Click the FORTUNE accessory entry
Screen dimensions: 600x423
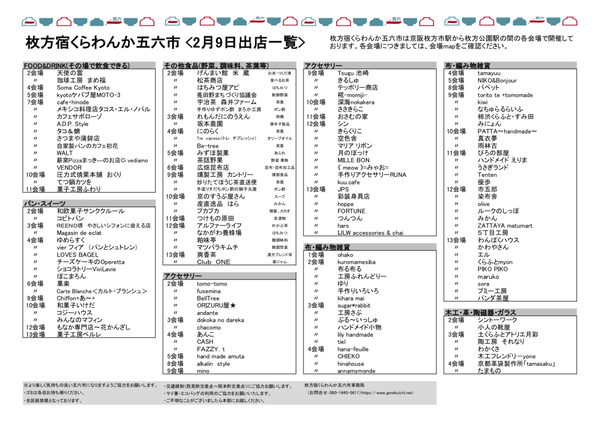pos(353,211)
